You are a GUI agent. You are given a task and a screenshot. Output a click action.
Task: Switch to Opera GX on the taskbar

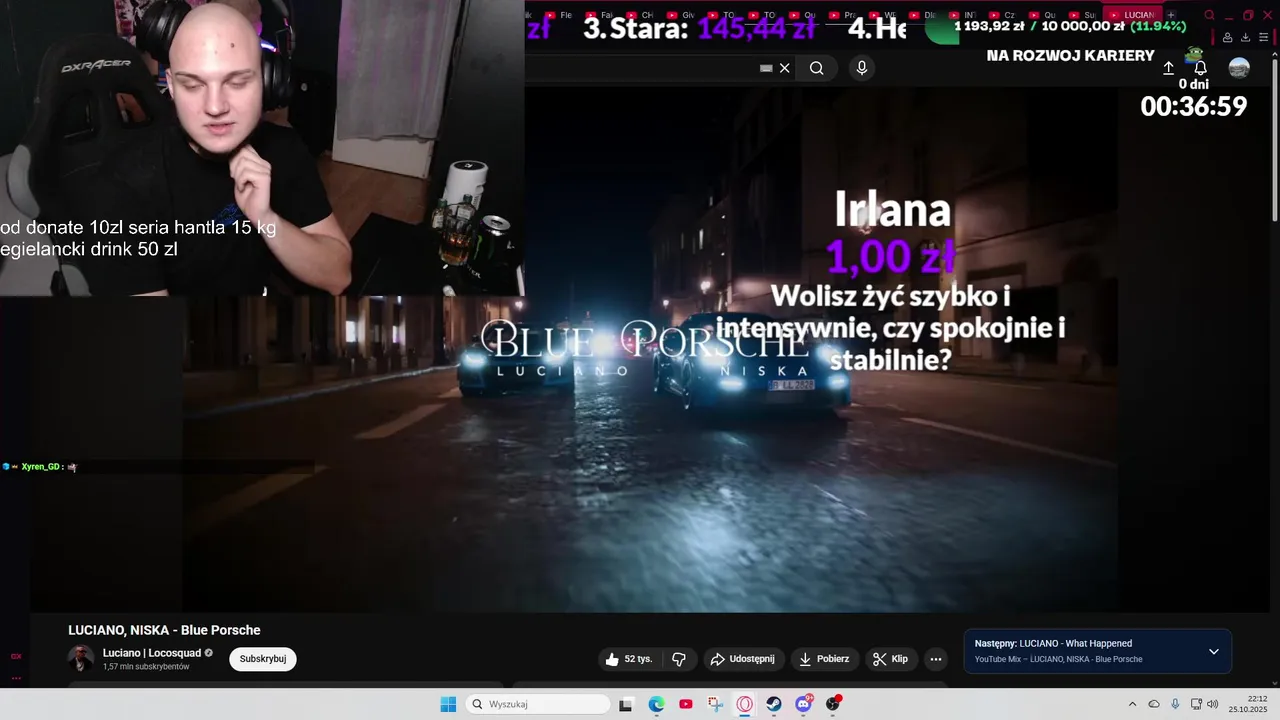click(745, 704)
